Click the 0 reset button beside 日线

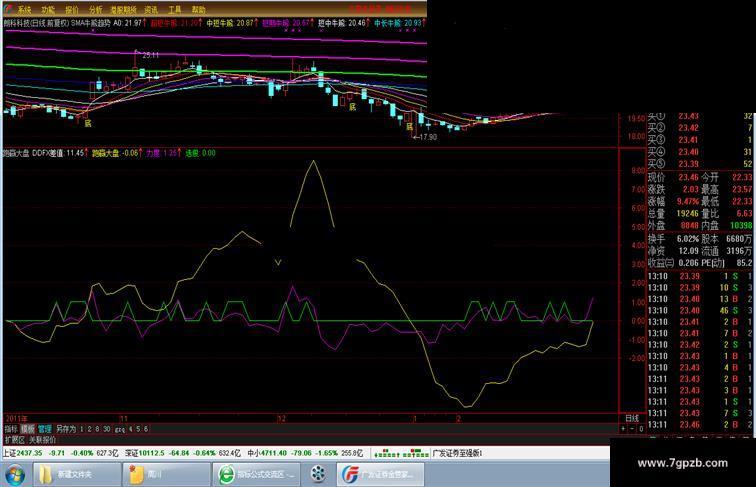641,429
